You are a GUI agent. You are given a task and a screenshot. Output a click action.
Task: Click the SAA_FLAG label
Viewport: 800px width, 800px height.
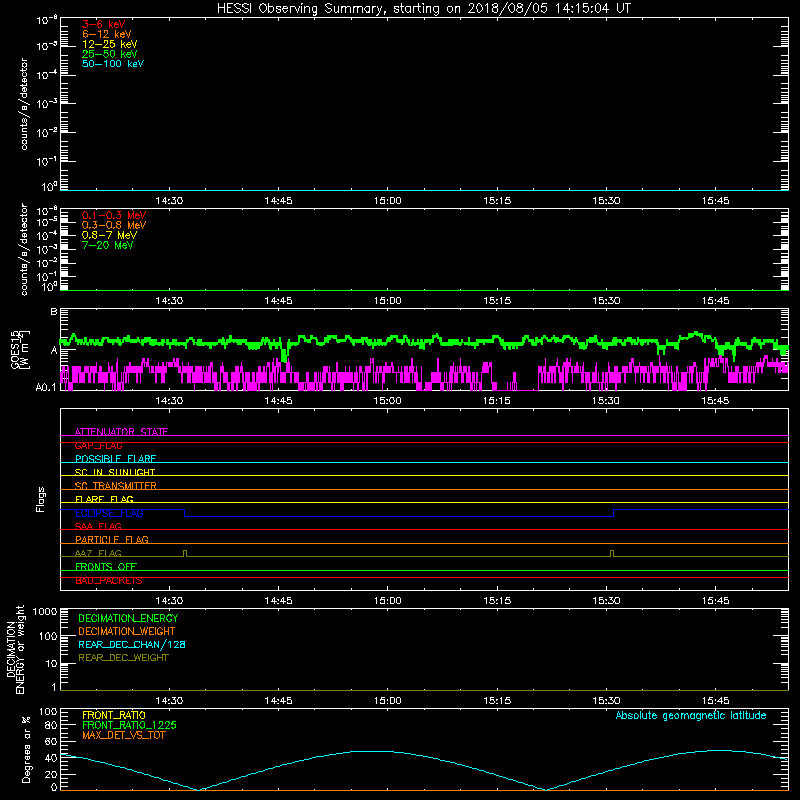click(x=98, y=526)
